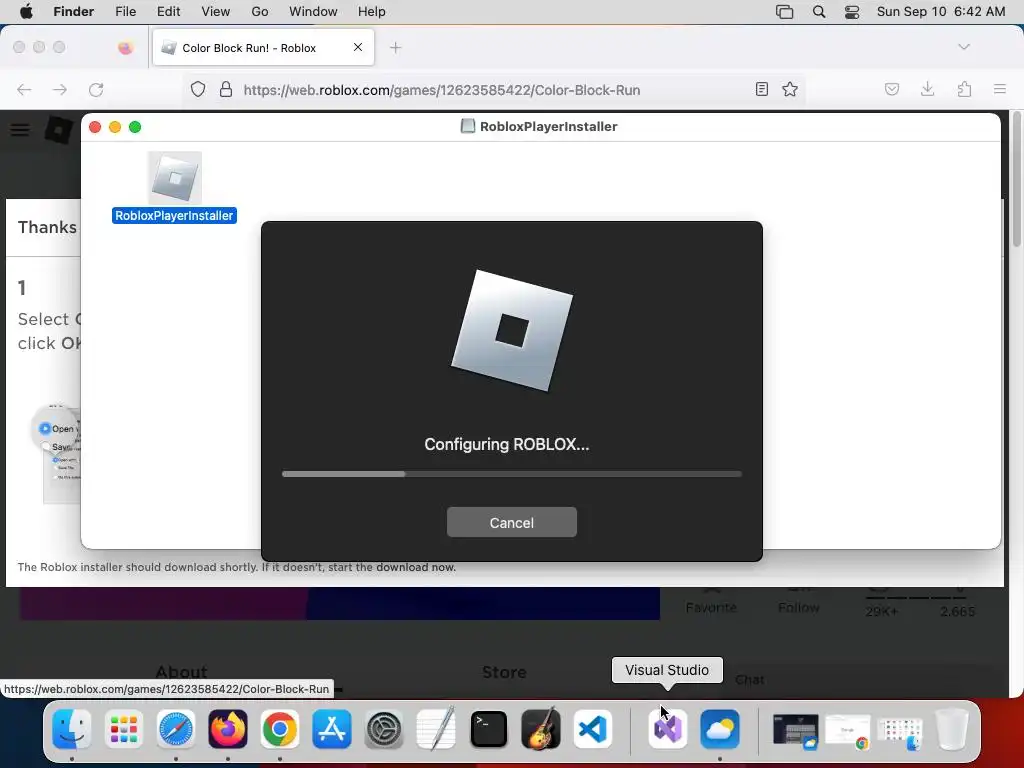Close the Color Block Run! tab
This screenshot has height=768, width=1024.
358,47
